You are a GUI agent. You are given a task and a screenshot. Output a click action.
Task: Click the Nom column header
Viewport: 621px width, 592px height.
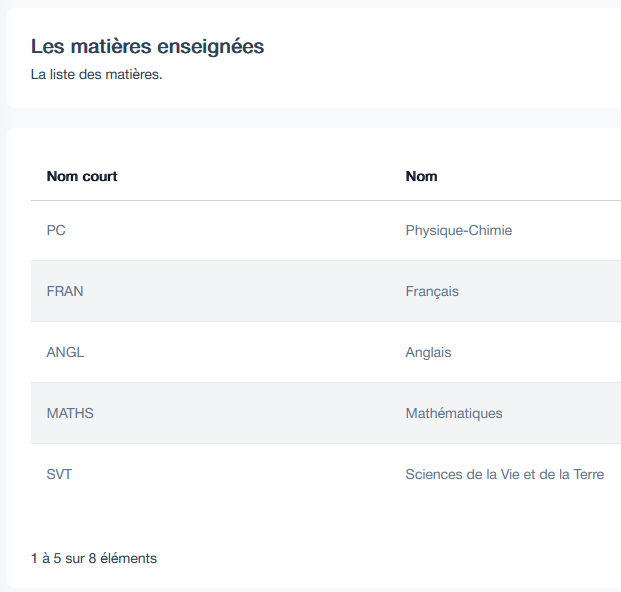click(421, 176)
